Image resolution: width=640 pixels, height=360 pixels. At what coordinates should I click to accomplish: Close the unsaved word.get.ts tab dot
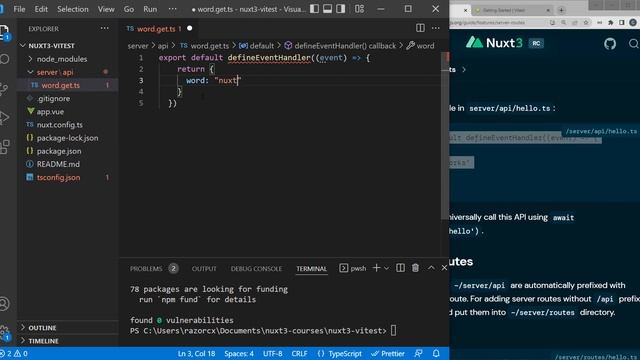click(x=189, y=28)
